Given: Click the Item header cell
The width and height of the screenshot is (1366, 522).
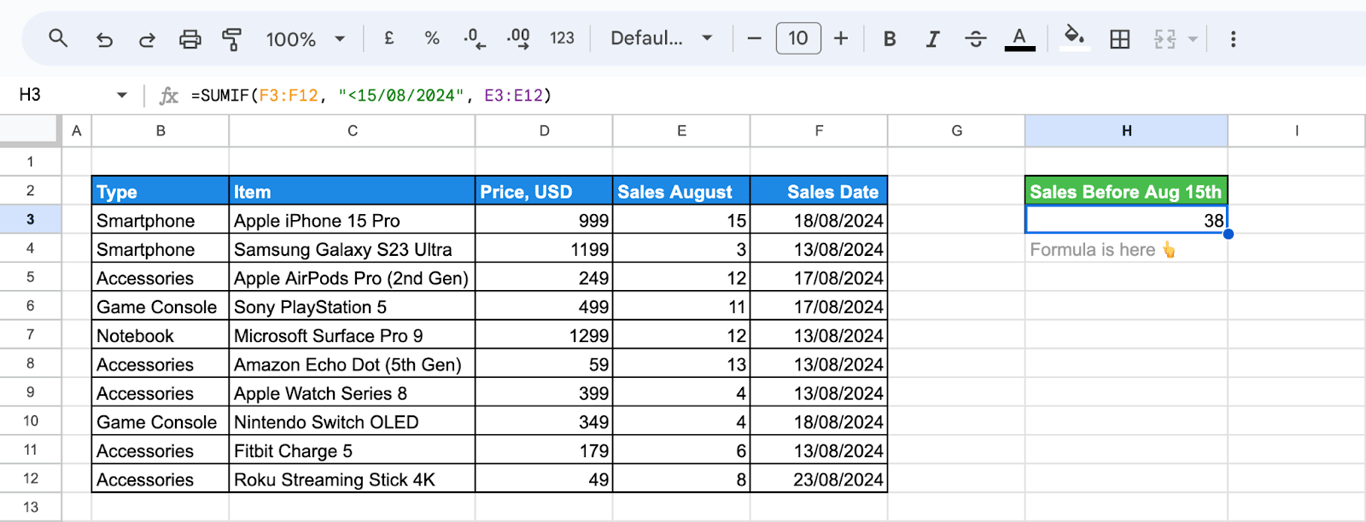Looking at the screenshot, I should [x=352, y=191].
